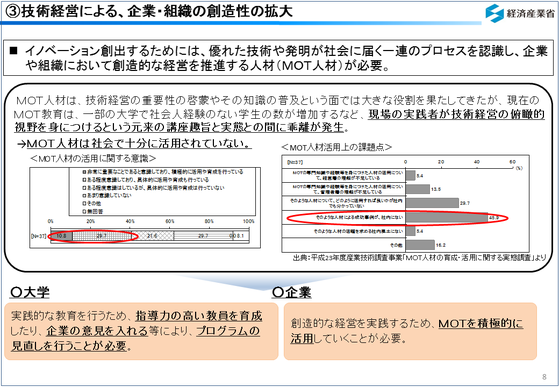Viewport: 559px width, 387px height.
Task: Click the 21.6 cross-hatched segment of the stacked bar
Action: click(x=152, y=236)
